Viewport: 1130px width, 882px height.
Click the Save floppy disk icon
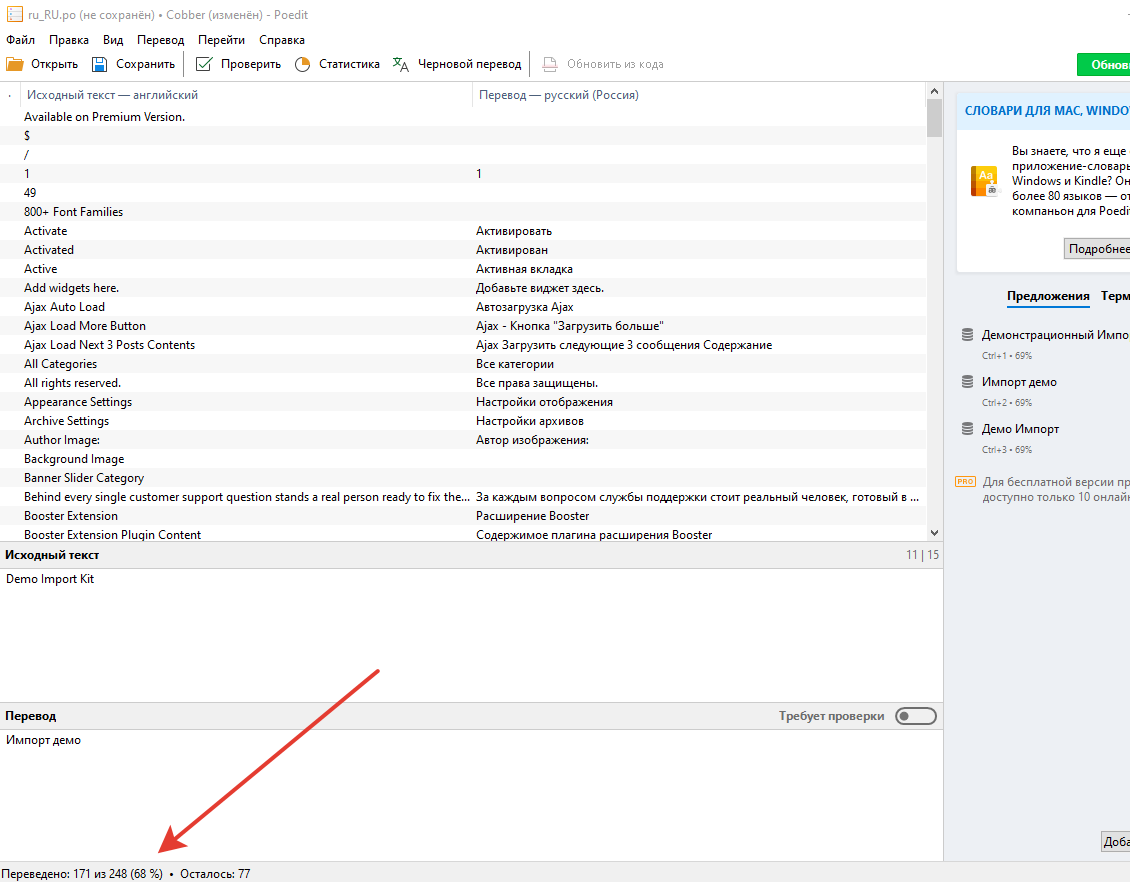click(99, 64)
